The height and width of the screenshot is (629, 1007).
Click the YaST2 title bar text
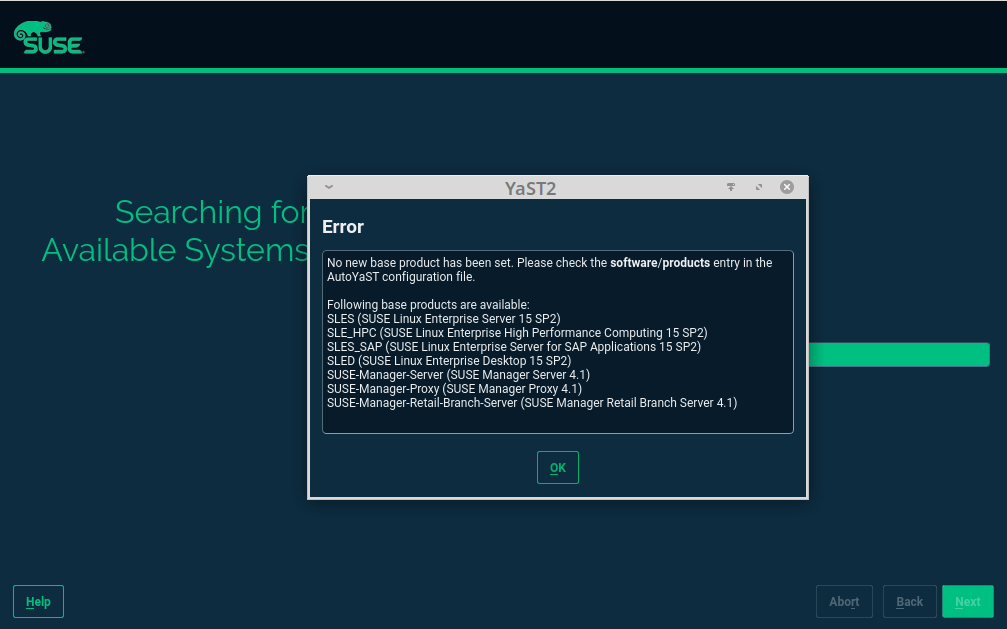click(x=530, y=188)
